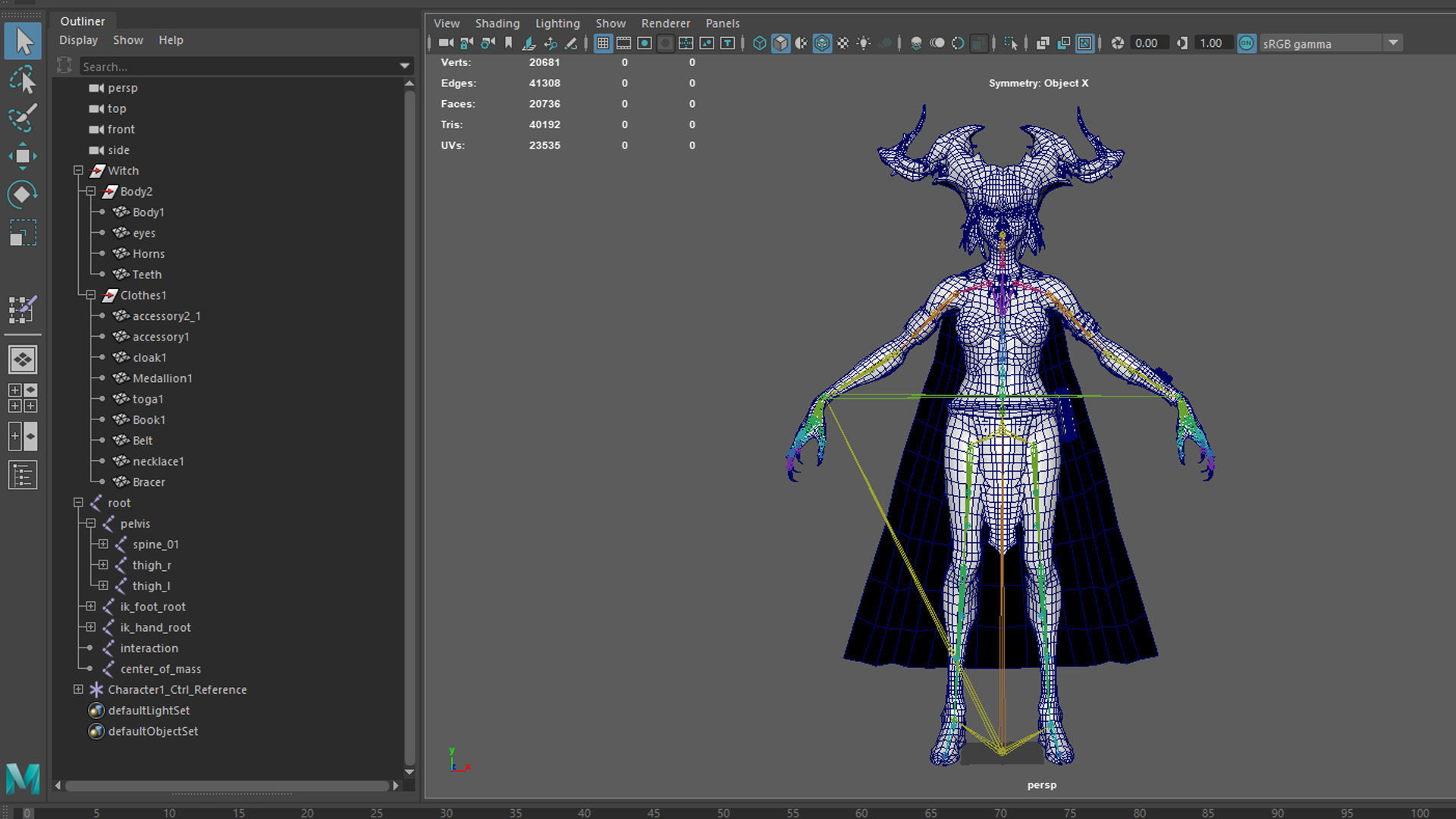Activate the Rotate tool

(23, 194)
